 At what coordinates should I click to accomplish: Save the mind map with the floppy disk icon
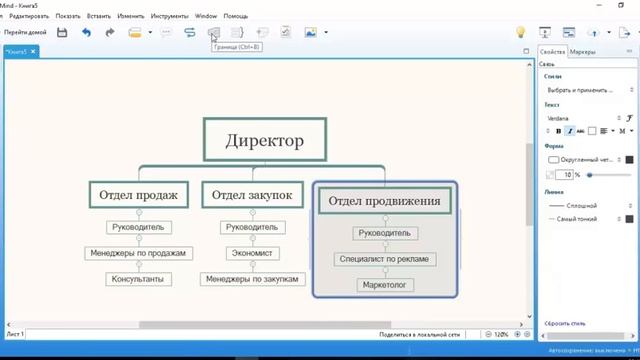coord(62,32)
